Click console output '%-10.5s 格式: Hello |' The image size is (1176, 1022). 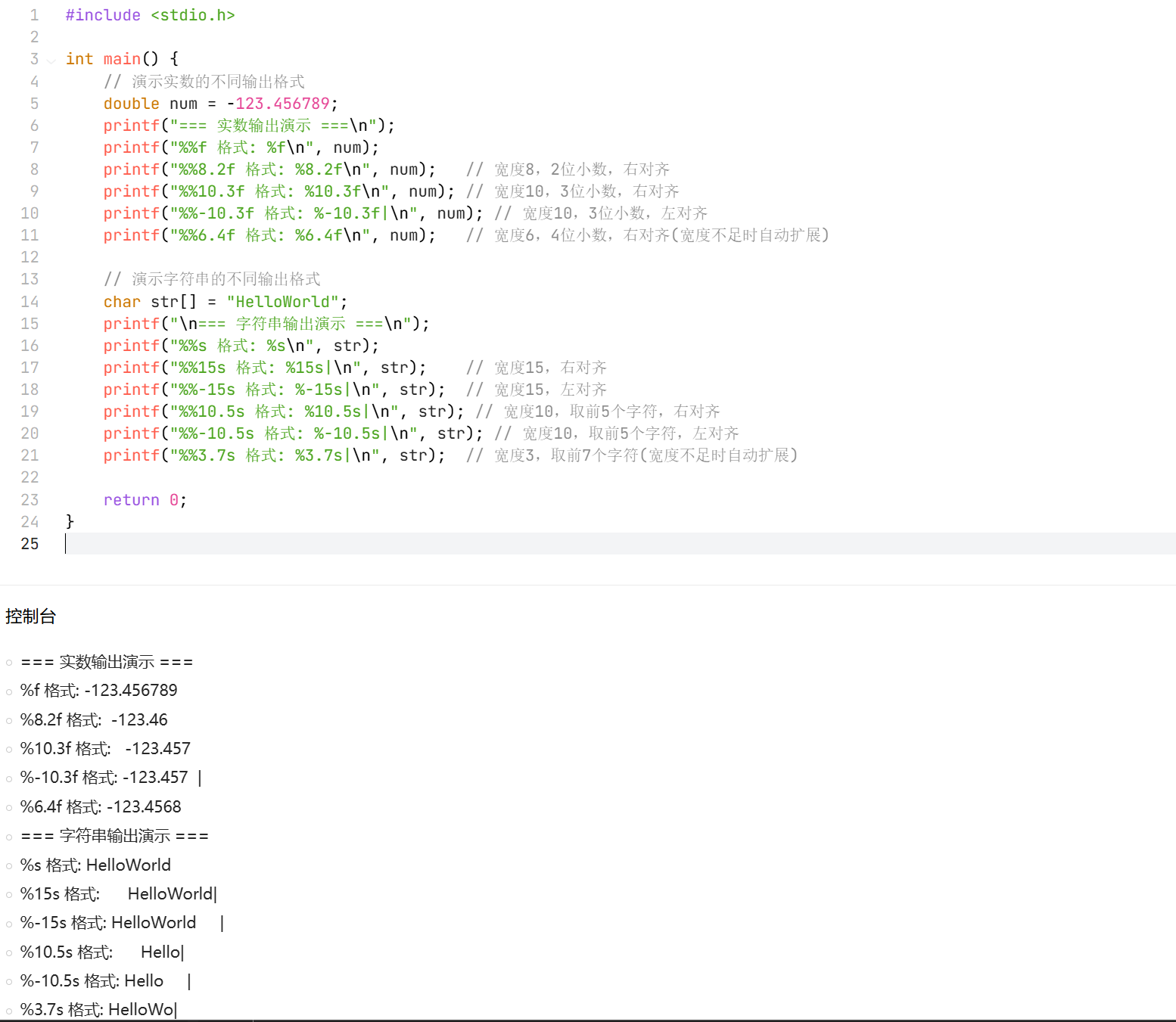(x=106, y=981)
